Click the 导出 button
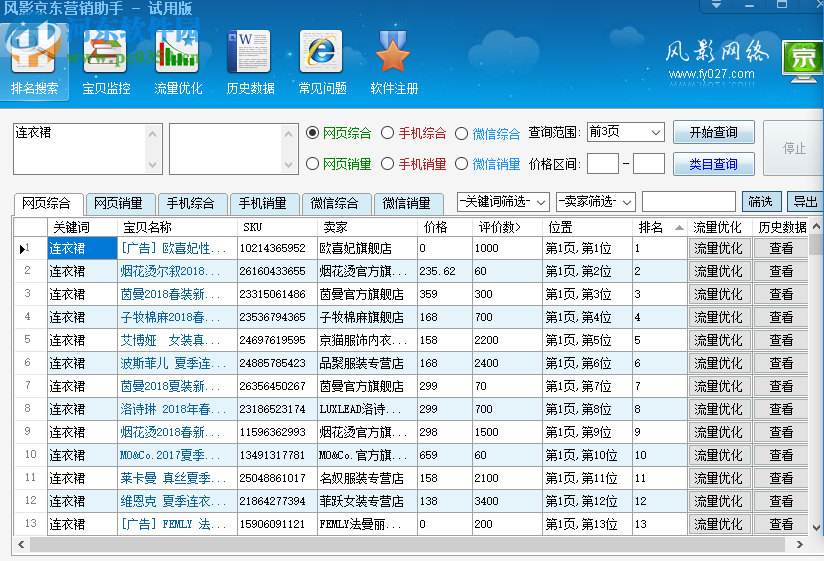824x561 pixels. click(805, 202)
